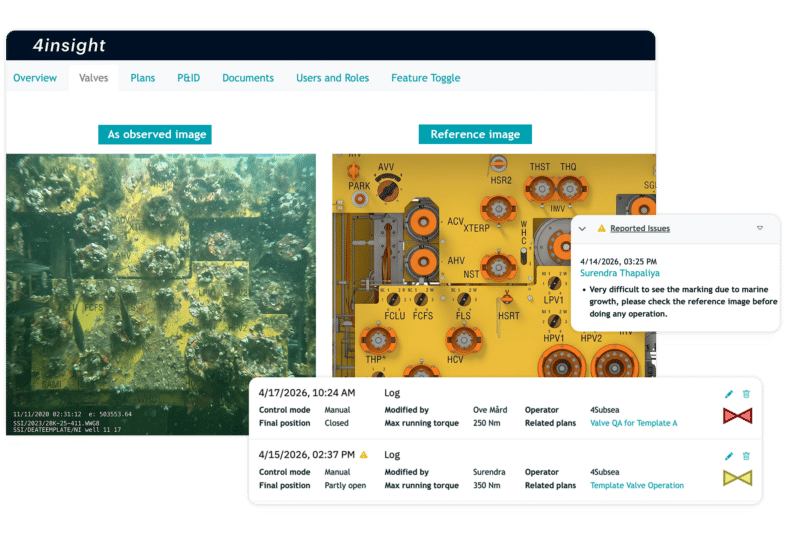The width and height of the screenshot is (796, 537).
Task: Click the red closed valve symbol
Action: 738,416
